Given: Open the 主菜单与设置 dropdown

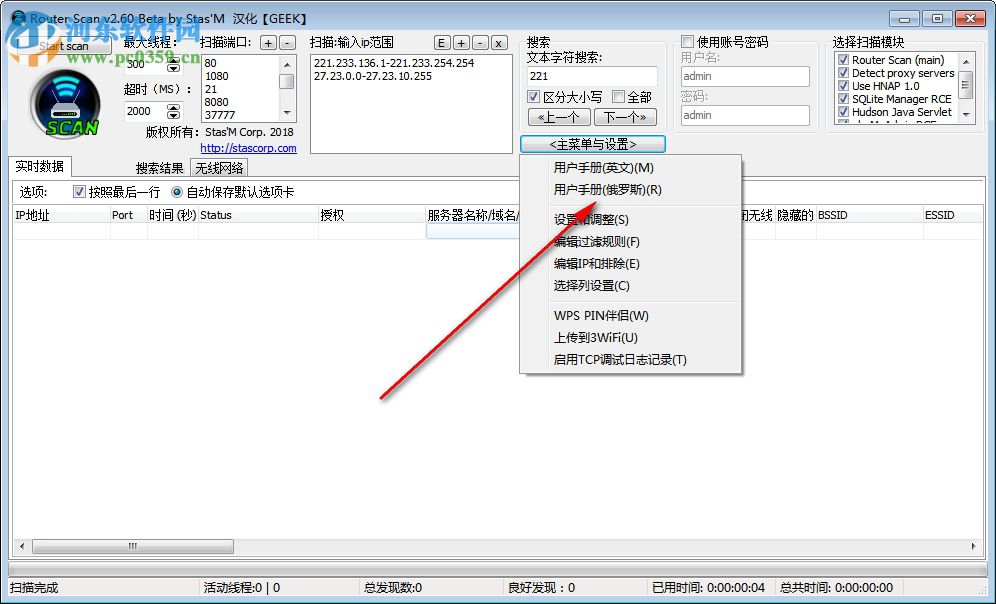Looking at the screenshot, I should coord(591,143).
